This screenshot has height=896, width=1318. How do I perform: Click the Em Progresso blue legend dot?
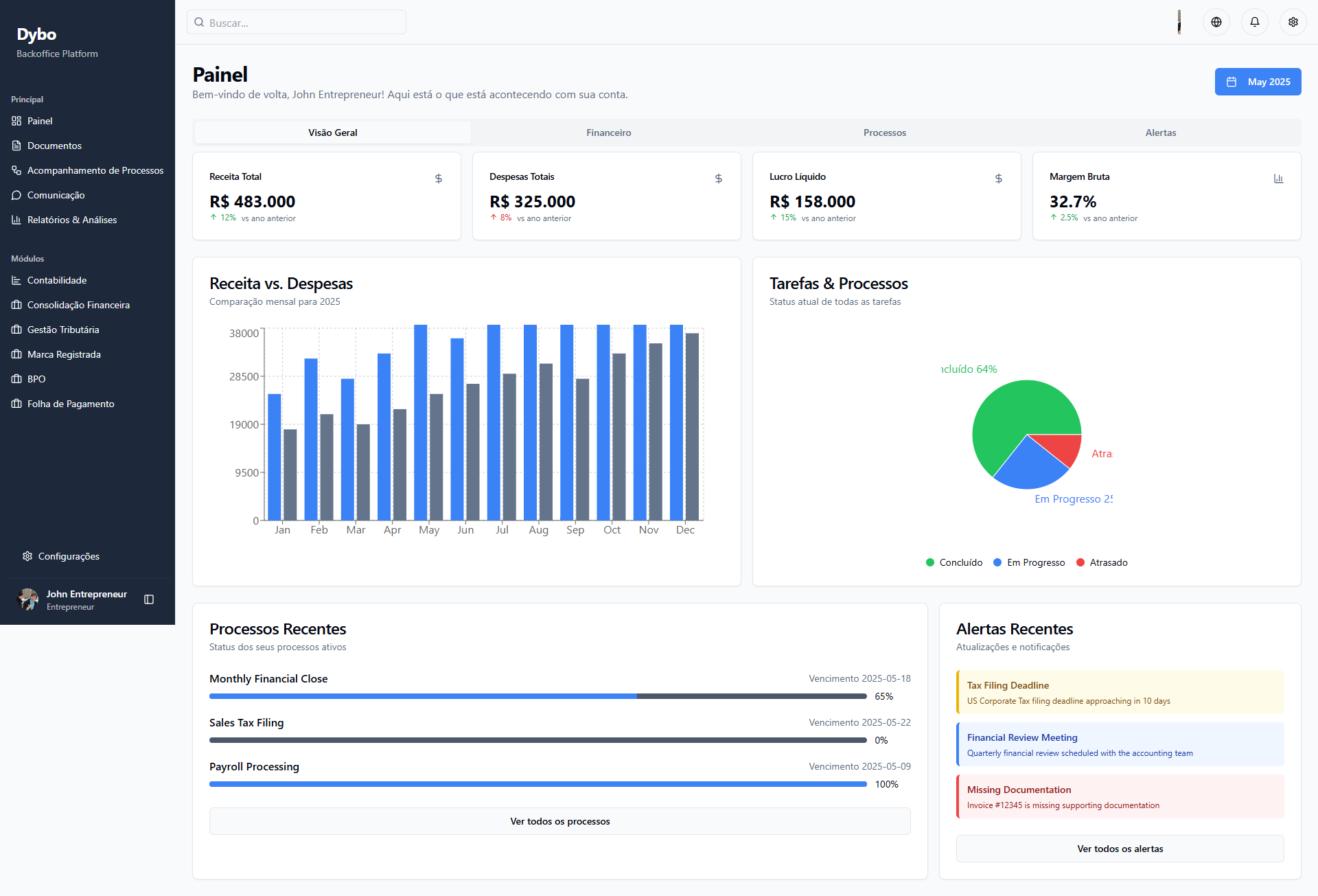(997, 562)
